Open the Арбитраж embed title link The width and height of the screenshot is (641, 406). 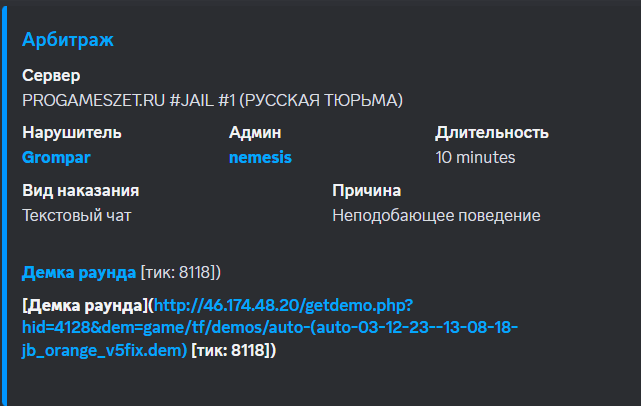tap(68, 40)
